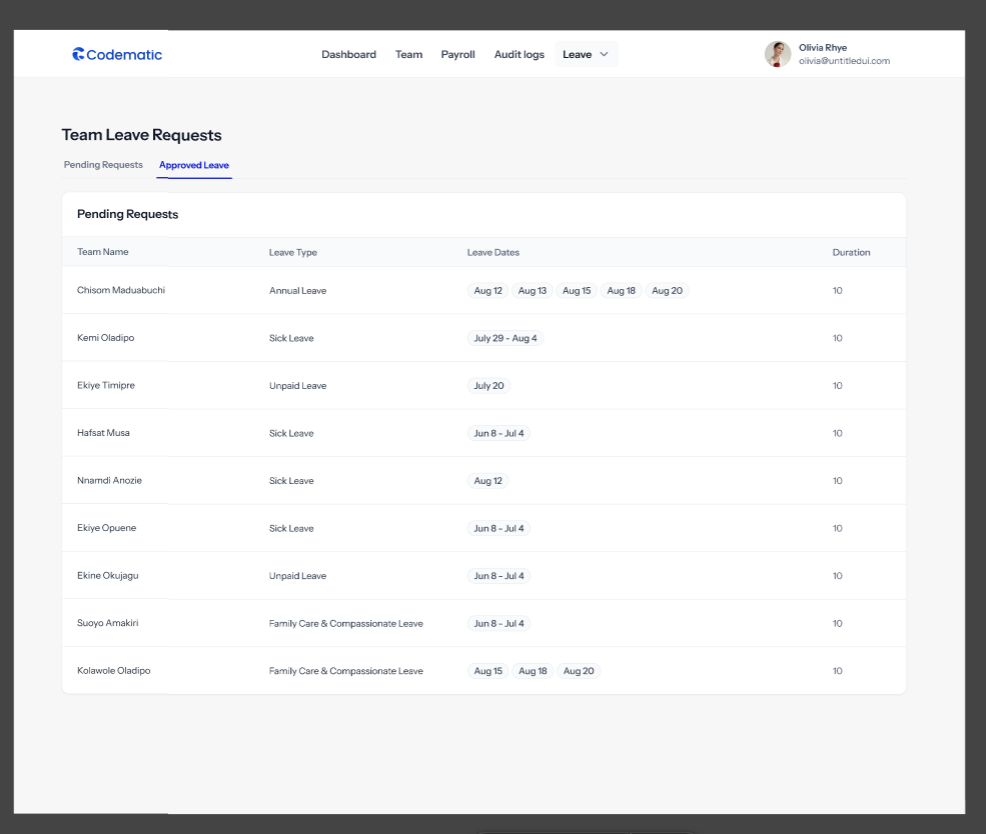This screenshot has width=986, height=834.
Task: Click the Jun 8 – Jul 4 chip for Suoyo Amakiri
Action: [498, 623]
